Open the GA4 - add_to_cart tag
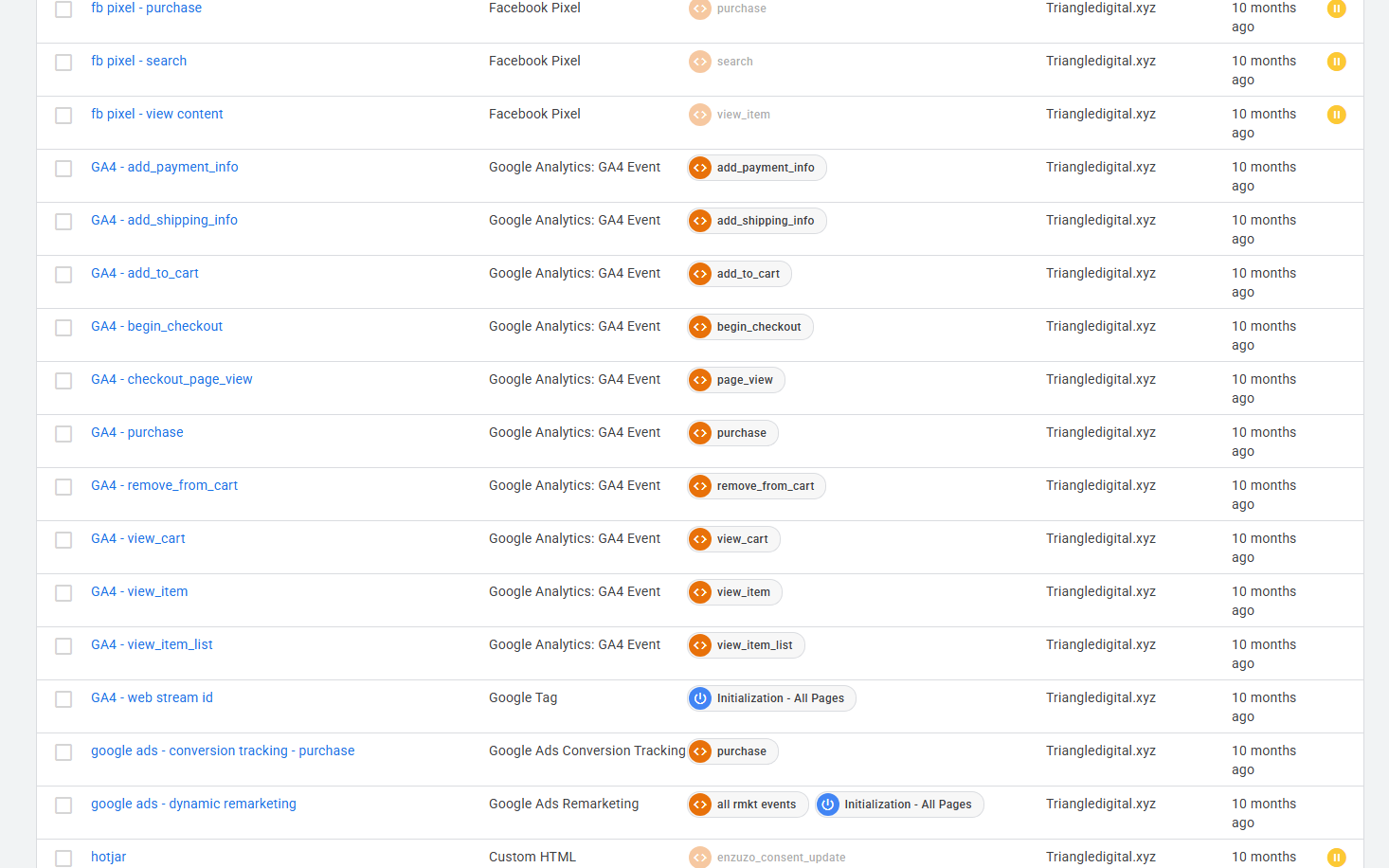 coord(145,273)
